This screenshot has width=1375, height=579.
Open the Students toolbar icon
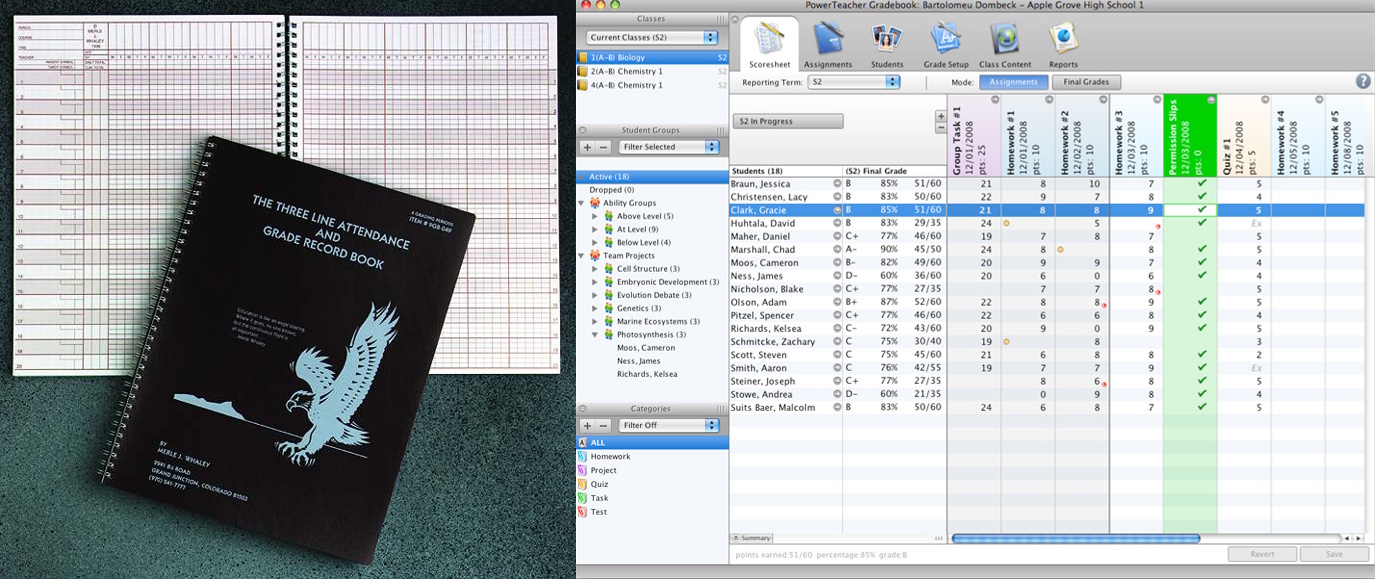[x=886, y=40]
